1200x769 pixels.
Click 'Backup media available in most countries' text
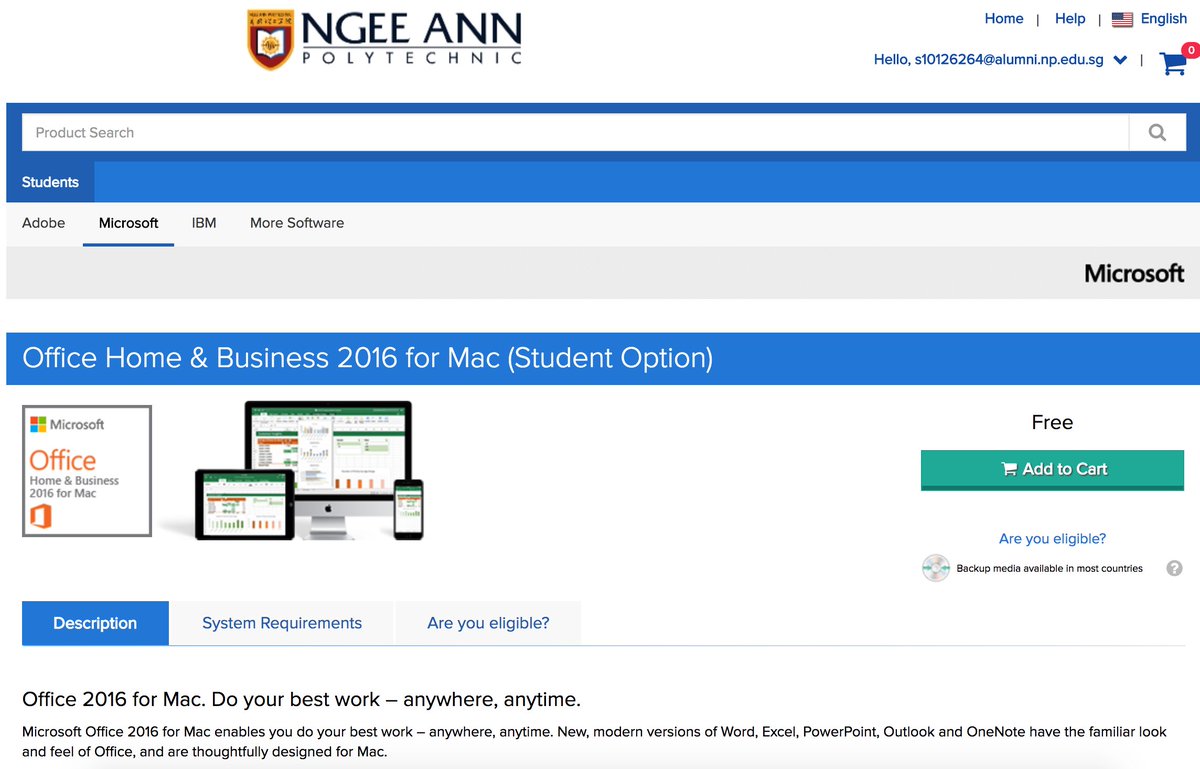pos(1049,568)
